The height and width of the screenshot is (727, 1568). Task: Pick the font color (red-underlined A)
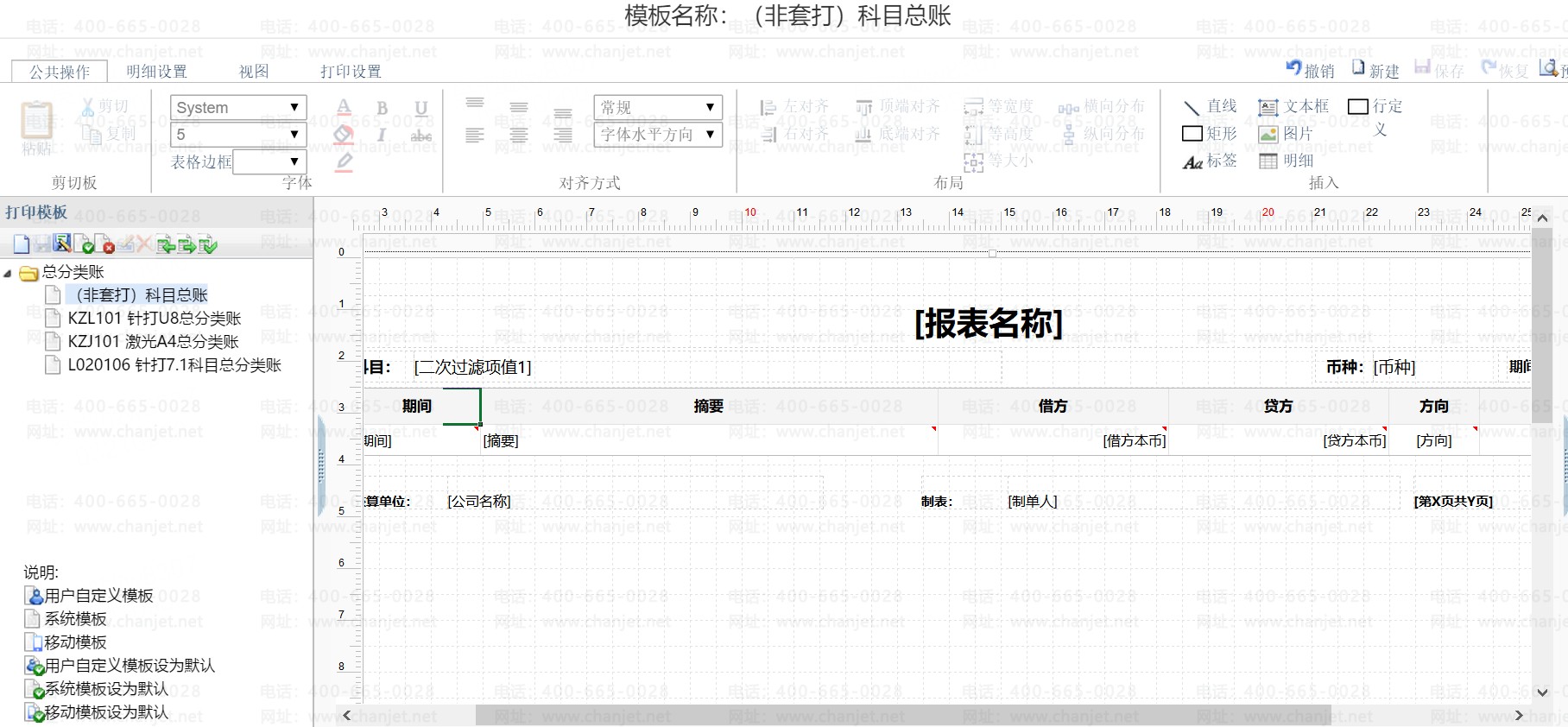tap(344, 108)
